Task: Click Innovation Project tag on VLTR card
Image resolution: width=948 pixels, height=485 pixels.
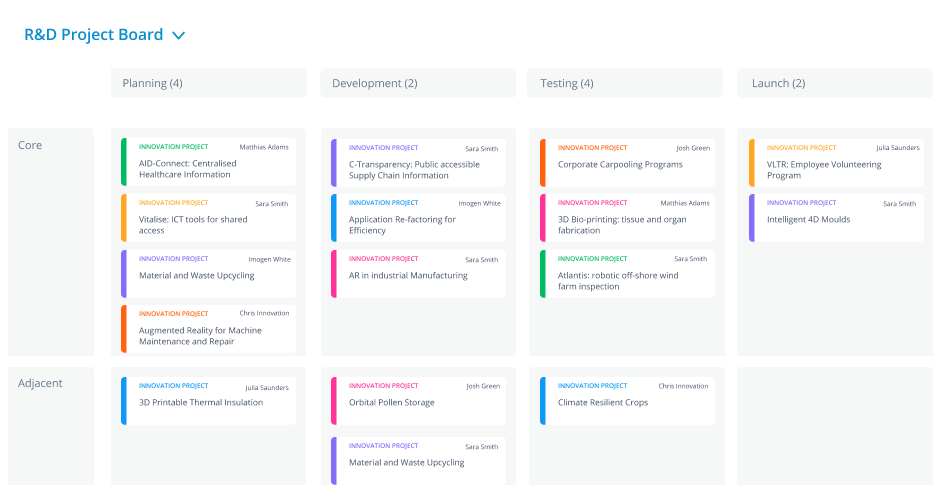Action: [801, 148]
